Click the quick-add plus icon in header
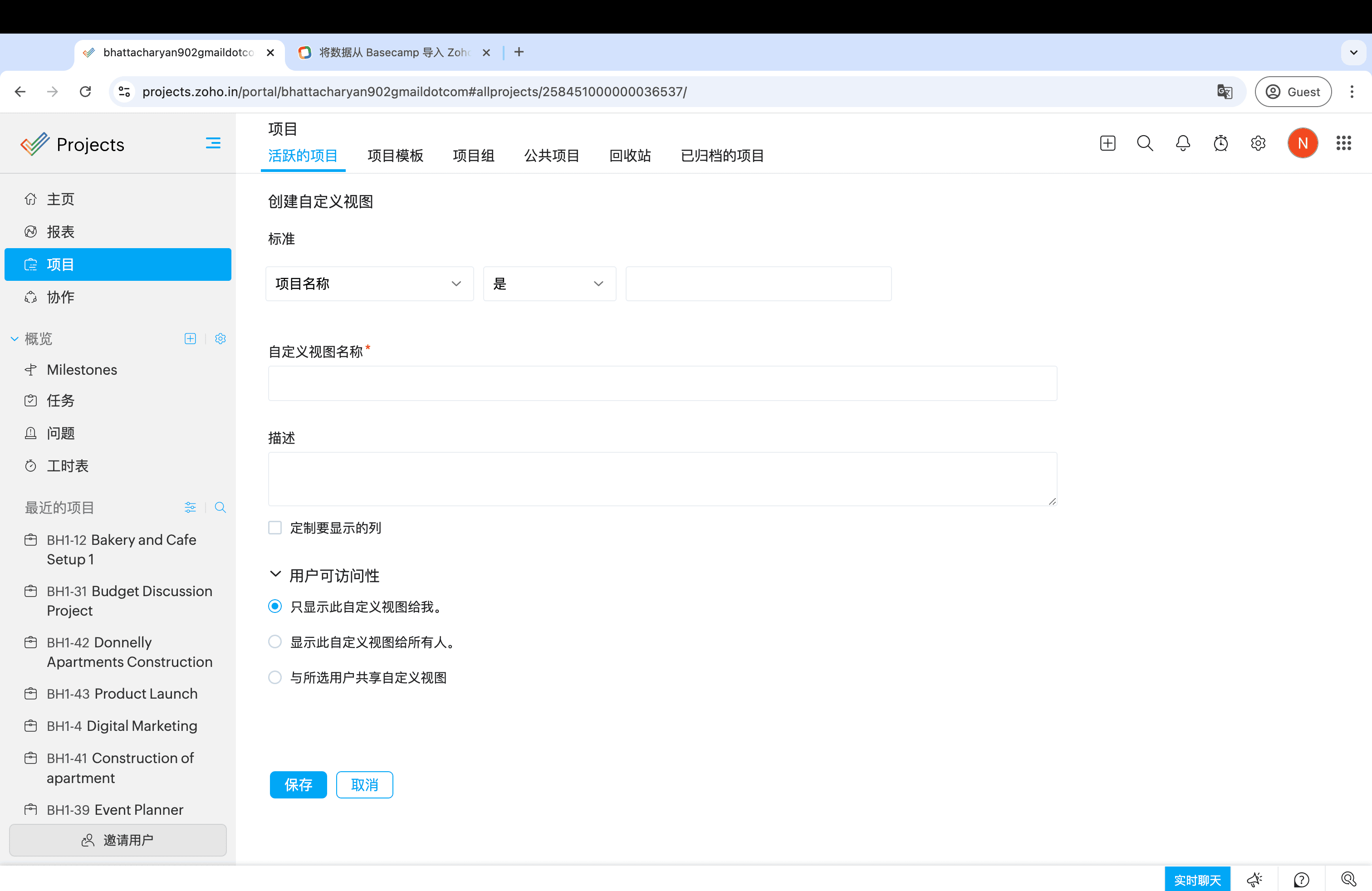Screen dimensions: 1372x891 pyautogui.click(x=1107, y=143)
